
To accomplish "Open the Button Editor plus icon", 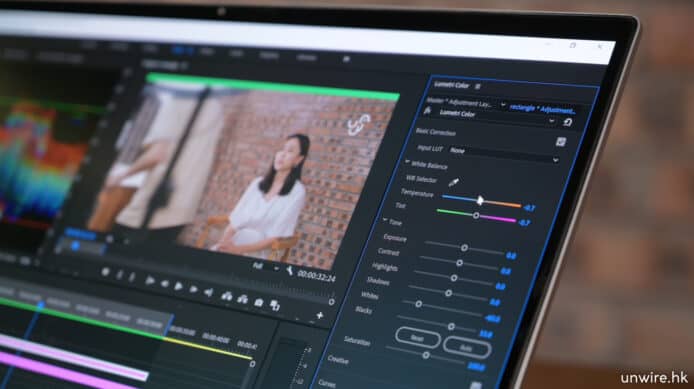I will [x=320, y=315].
